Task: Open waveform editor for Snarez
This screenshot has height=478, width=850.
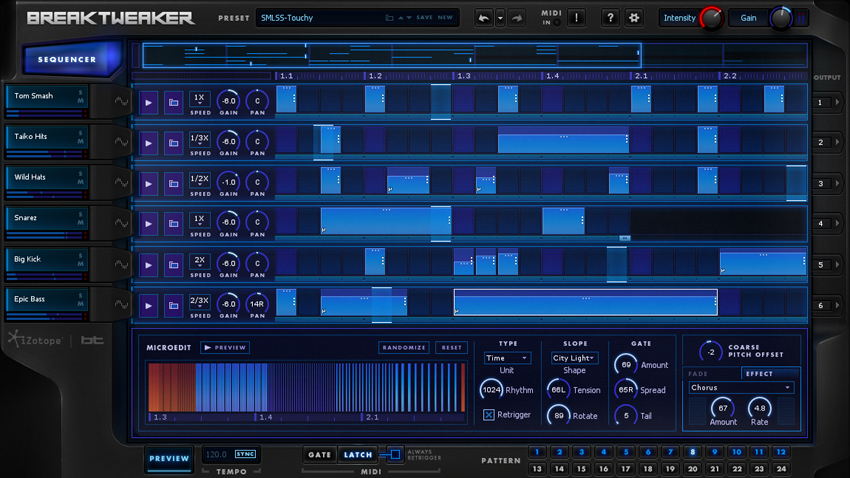Action: 121,223
